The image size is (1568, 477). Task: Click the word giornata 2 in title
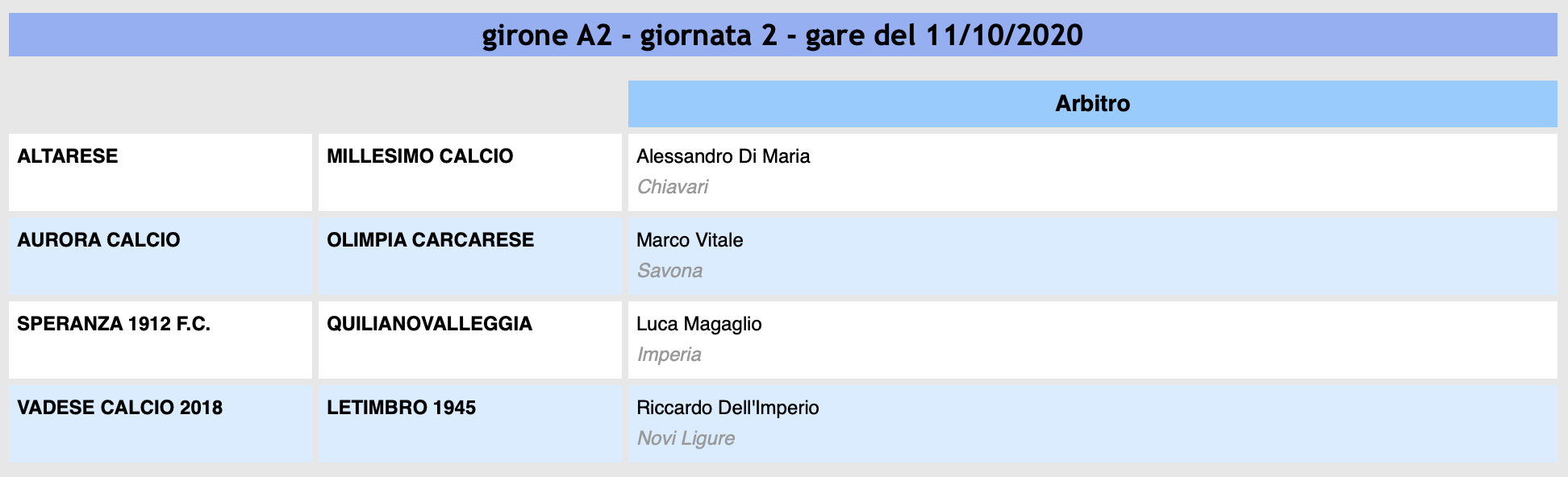pos(708,35)
